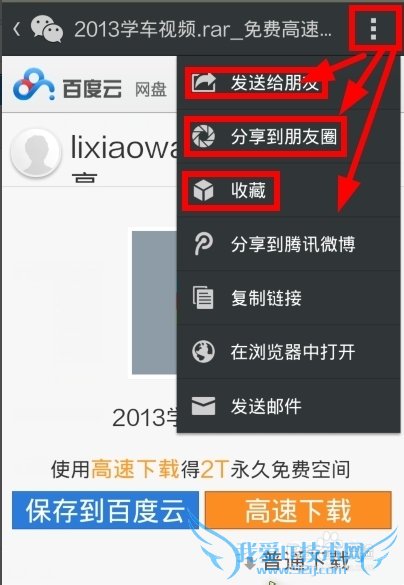Screen dimensions: 404x585
Task: Click the envelope mail icon
Action: (203, 406)
